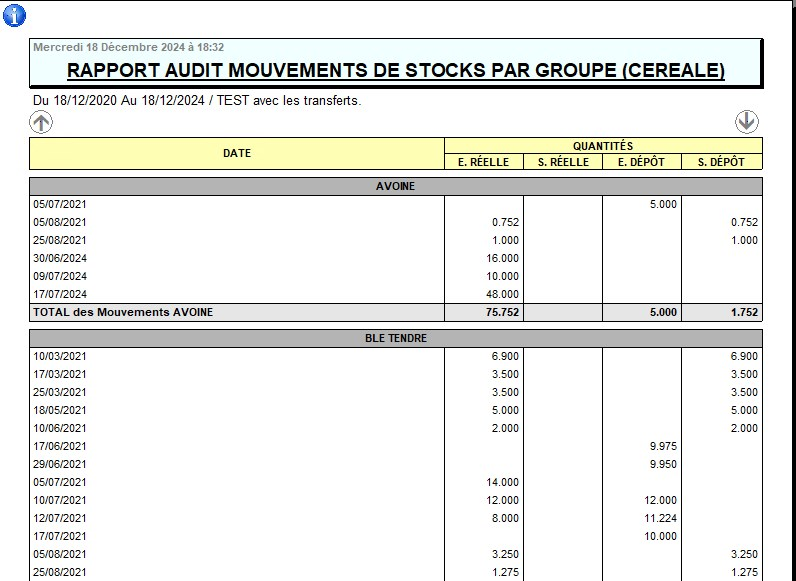Click the E. RÉELLE column header
This screenshot has width=796, height=581.
[483, 162]
